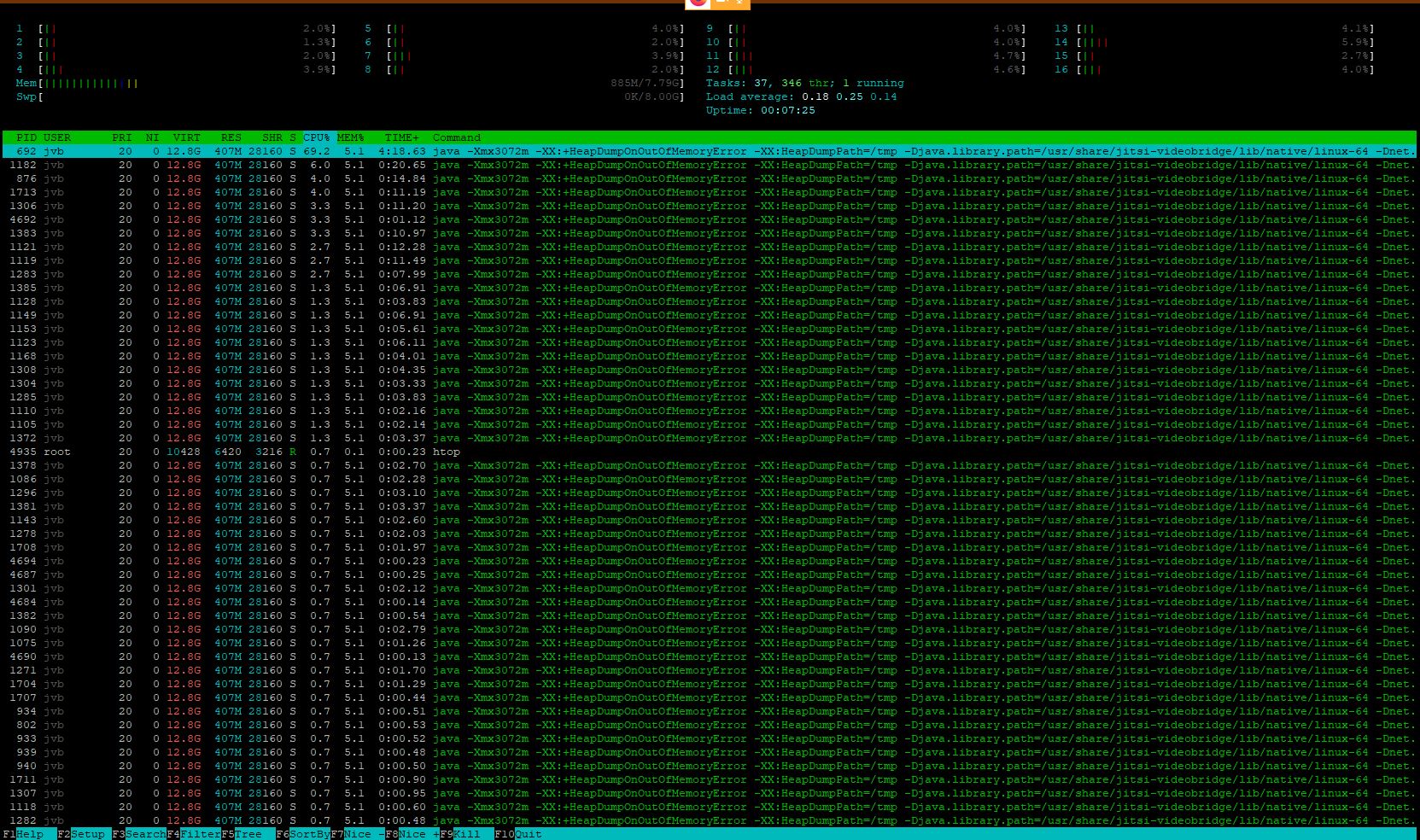The height and width of the screenshot is (840, 1420).
Task: Select the process row with PID 1153
Action: tap(710, 329)
